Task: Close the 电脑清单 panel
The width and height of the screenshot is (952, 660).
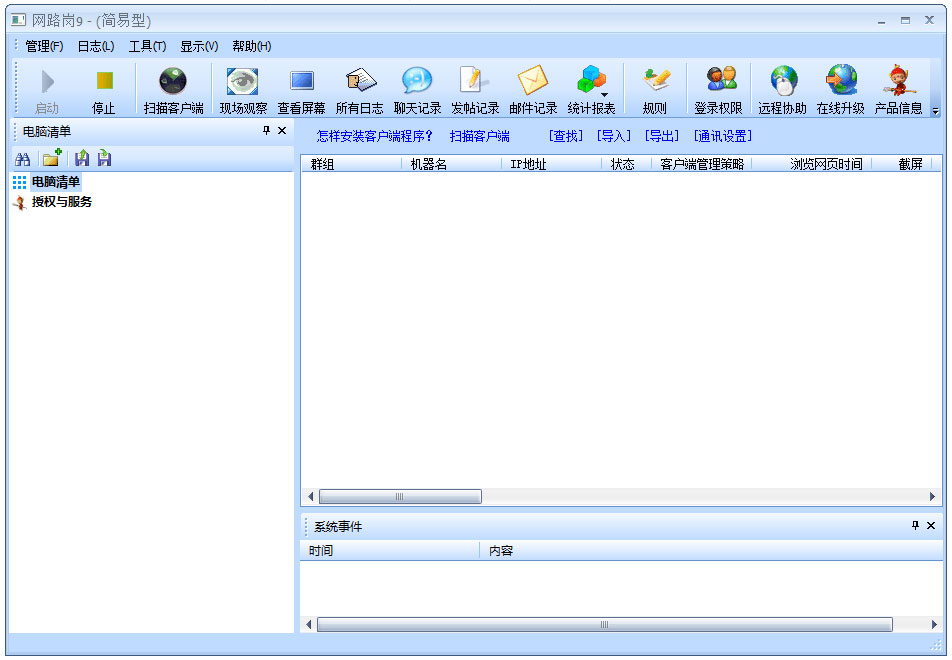Action: [282, 130]
